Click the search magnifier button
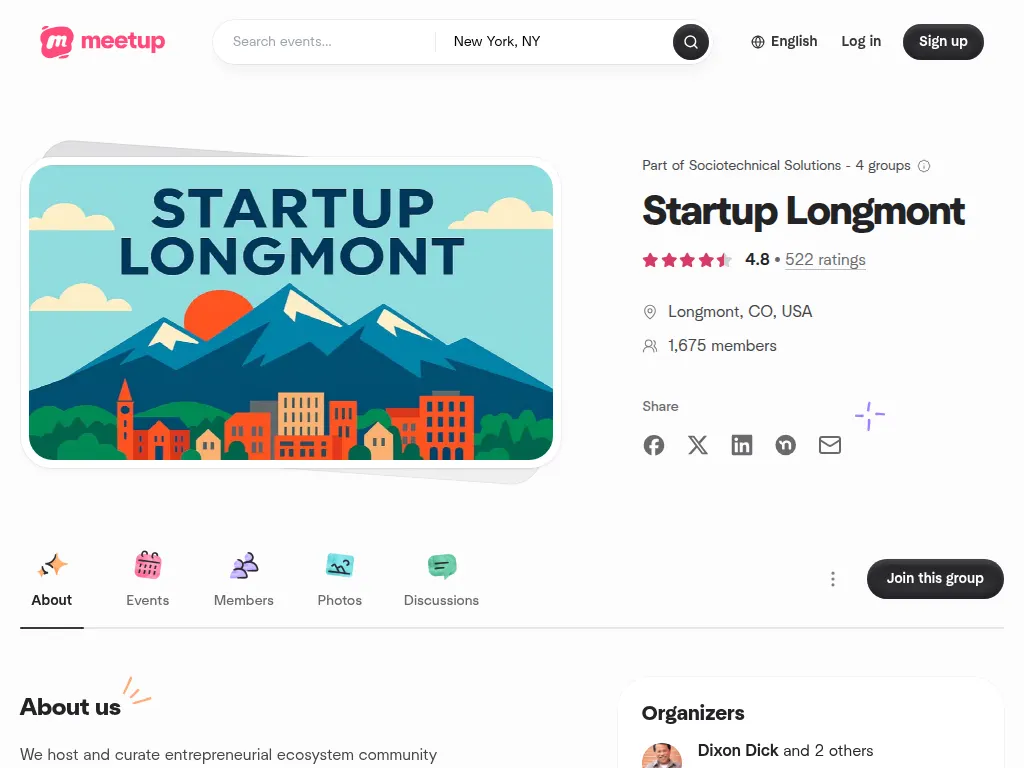The height and width of the screenshot is (768, 1024). point(690,42)
